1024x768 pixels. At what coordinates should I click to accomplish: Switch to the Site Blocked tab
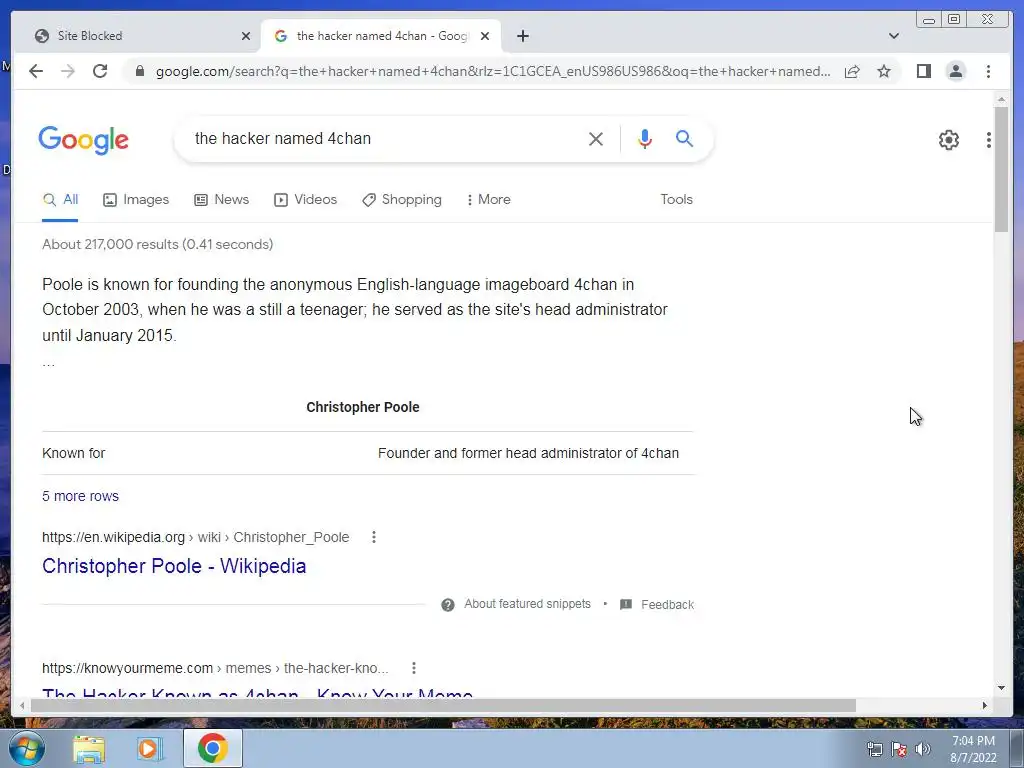click(136, 36)
